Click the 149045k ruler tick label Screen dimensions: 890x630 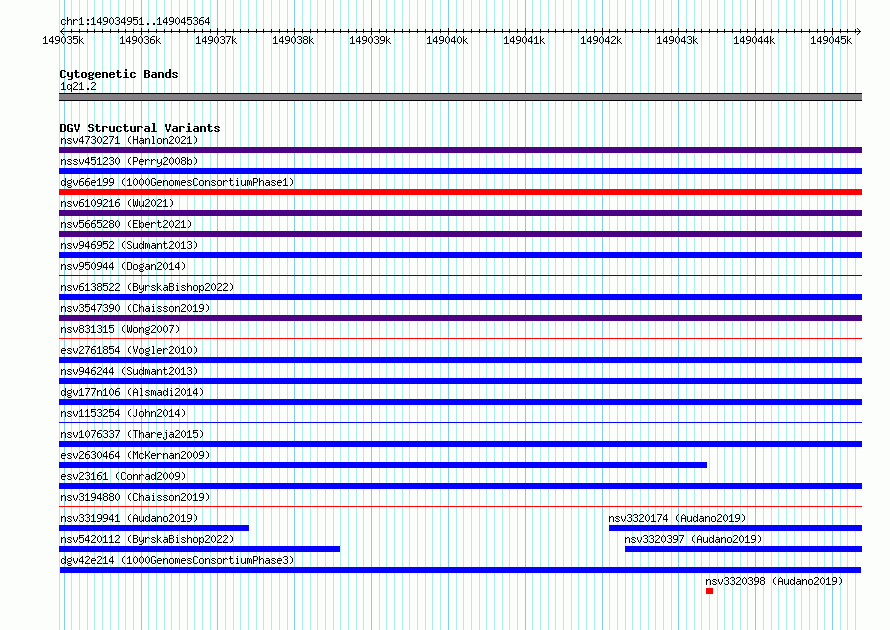coord(831,40)
